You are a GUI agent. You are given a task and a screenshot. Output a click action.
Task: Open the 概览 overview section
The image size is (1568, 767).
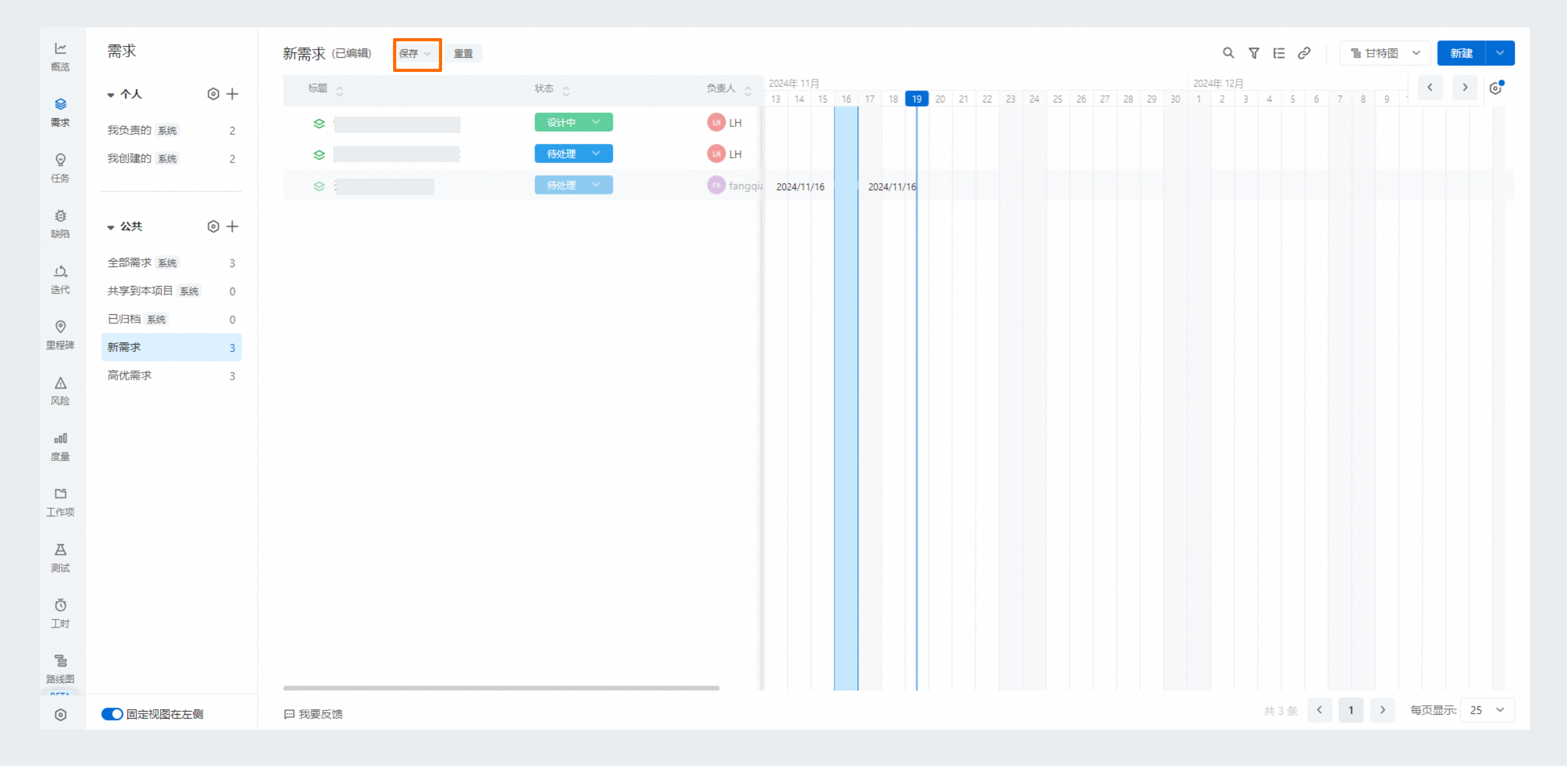tap(60, 57)
